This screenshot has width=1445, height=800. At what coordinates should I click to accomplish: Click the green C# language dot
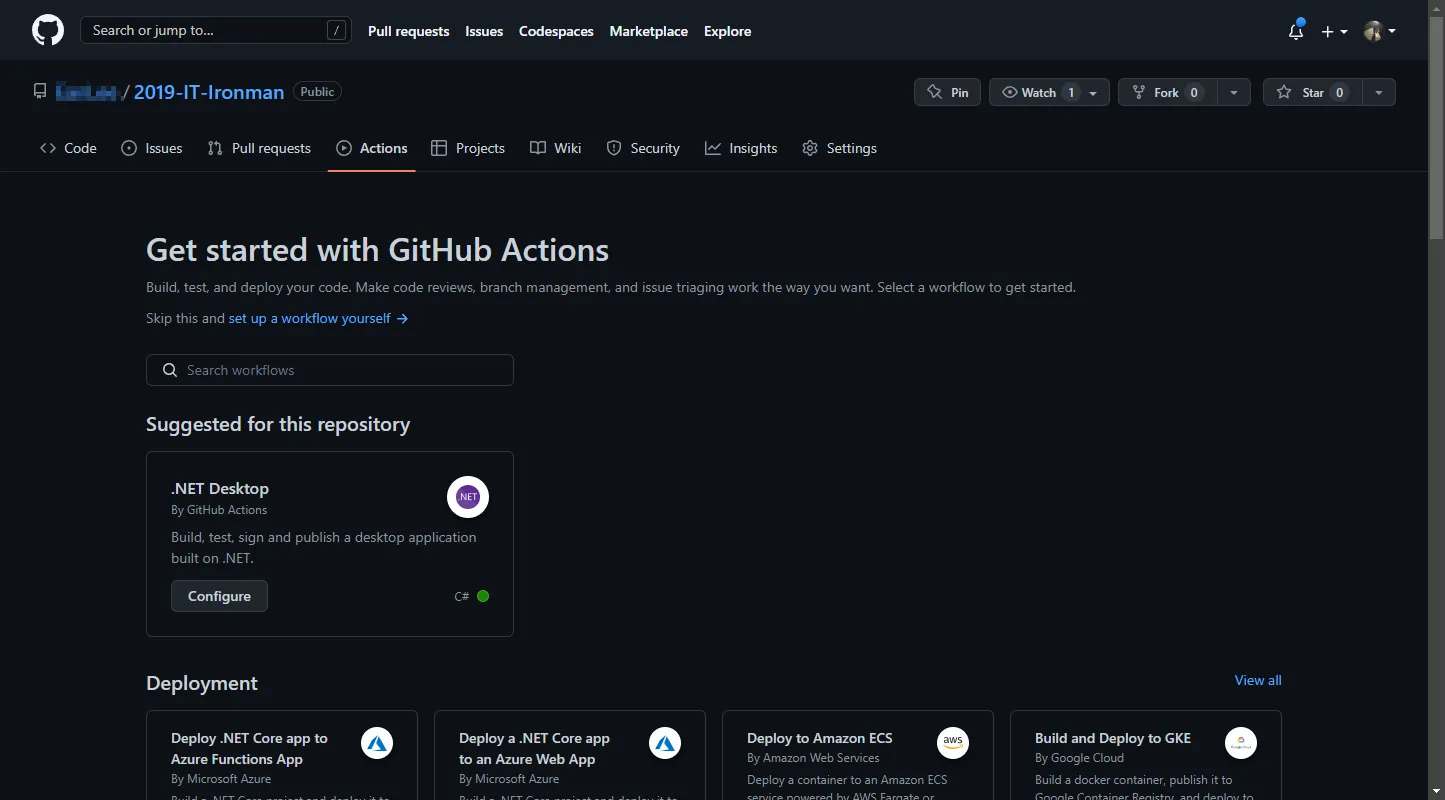(483, 595)
